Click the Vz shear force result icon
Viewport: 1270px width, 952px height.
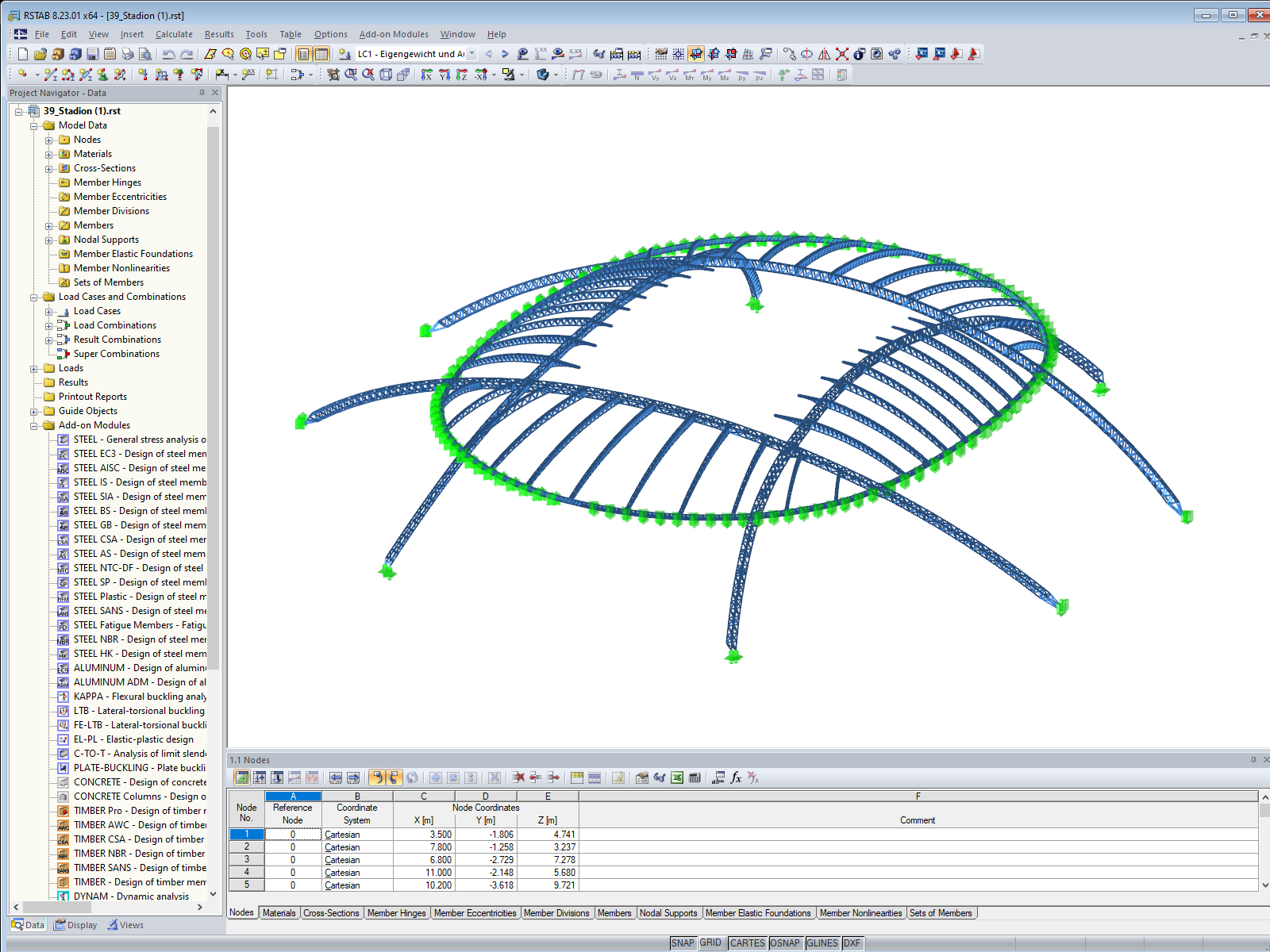tap(672, 75)
